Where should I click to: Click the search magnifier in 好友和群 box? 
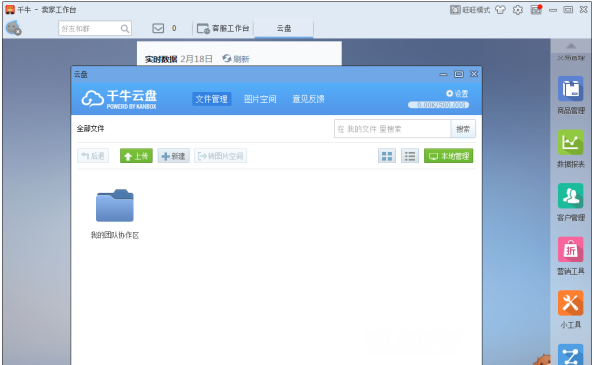(125, 28)
